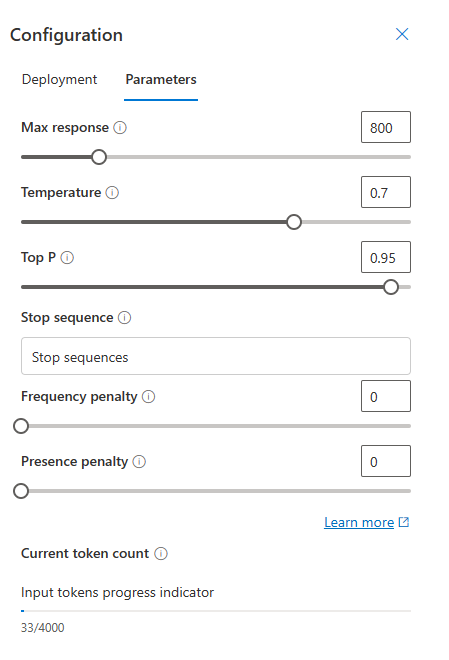
Task: Click the Max response value box showing 800
Action: pos(386,127)
